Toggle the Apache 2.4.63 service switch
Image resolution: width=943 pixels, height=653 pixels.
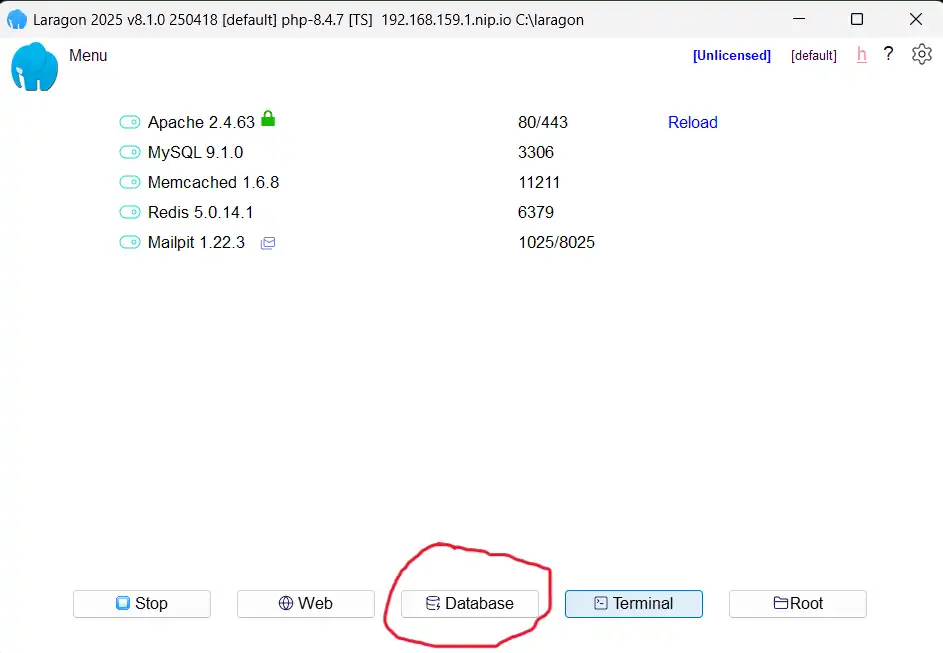click(130, 122)
